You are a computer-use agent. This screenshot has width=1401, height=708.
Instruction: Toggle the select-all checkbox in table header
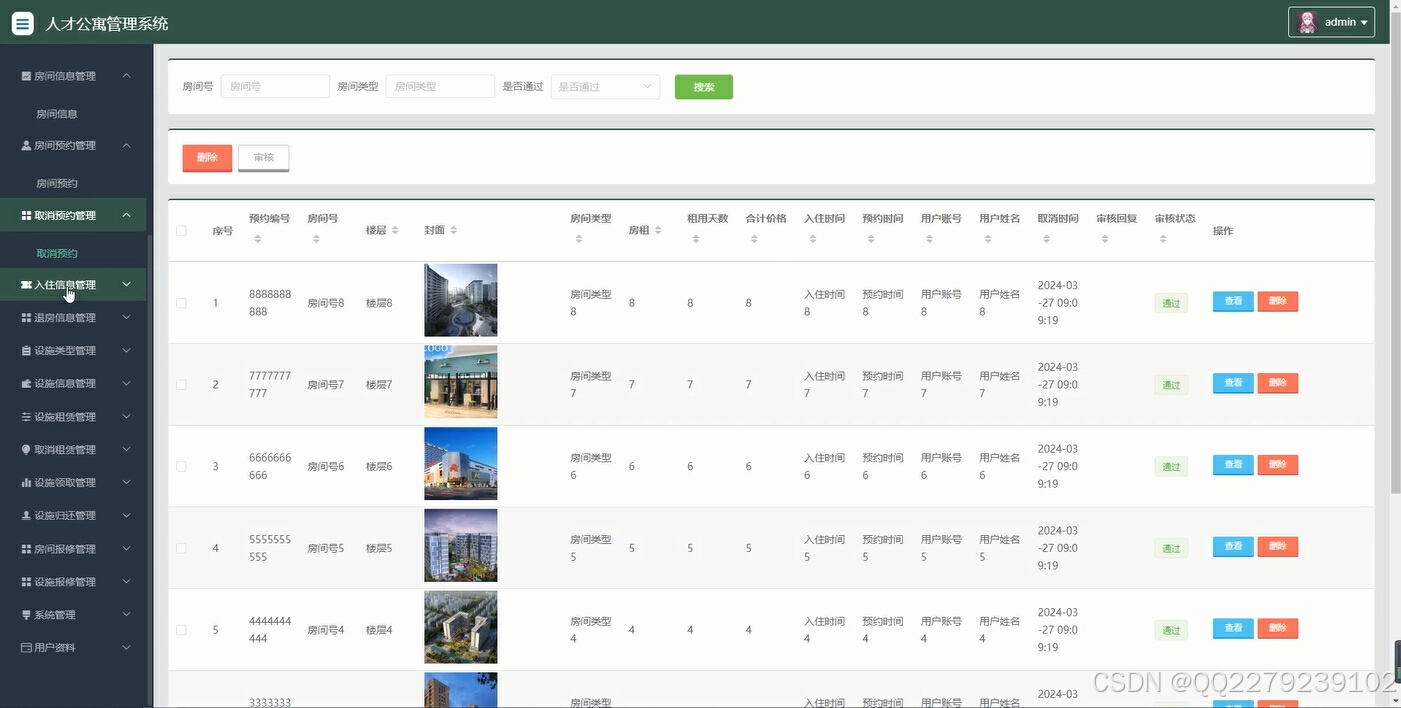coord(181,230)
